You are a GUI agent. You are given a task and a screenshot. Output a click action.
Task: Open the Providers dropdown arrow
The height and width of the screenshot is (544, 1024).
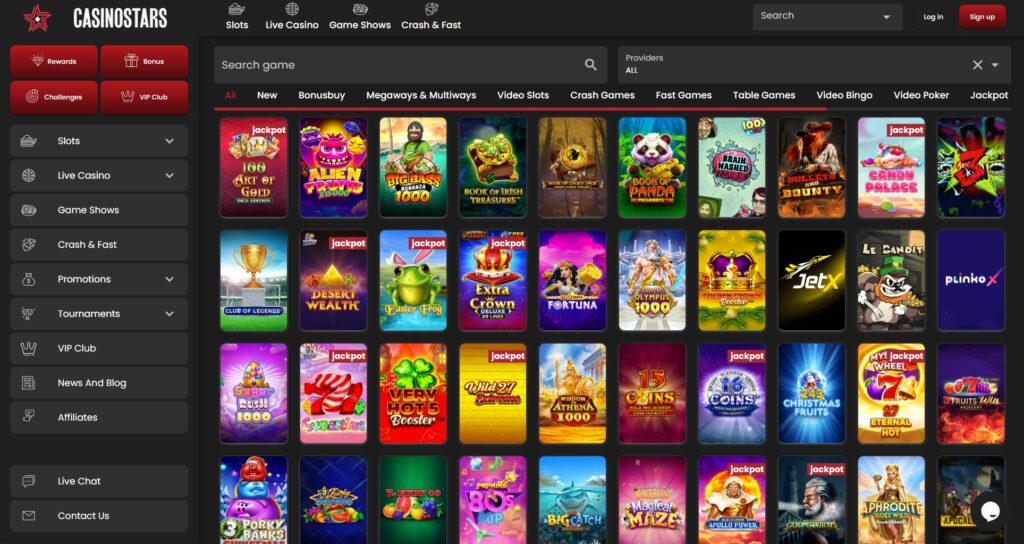click(x=995, y=65)
